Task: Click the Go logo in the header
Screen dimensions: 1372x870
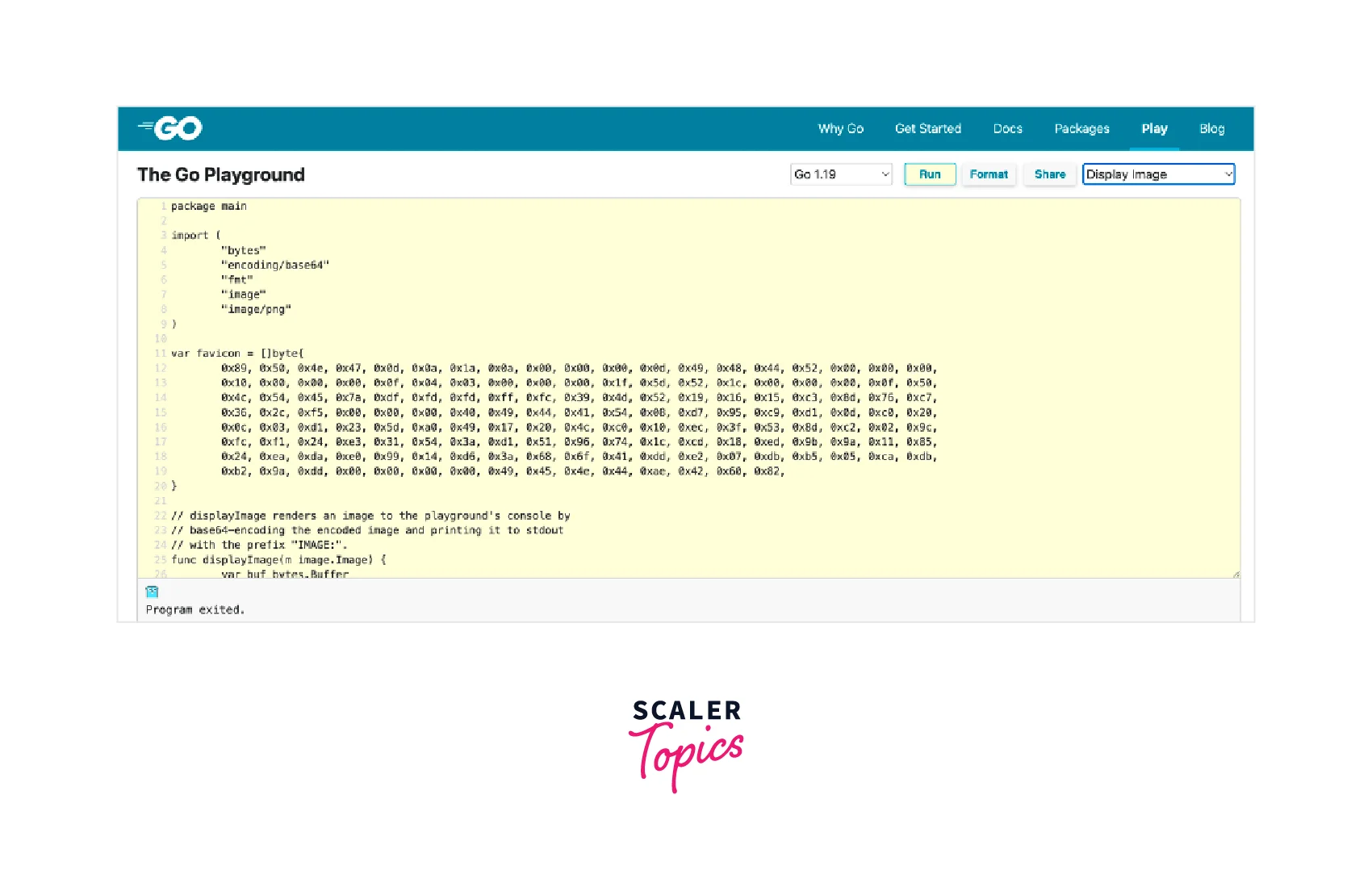Action: pyautogui.click(x=170, y=128)
